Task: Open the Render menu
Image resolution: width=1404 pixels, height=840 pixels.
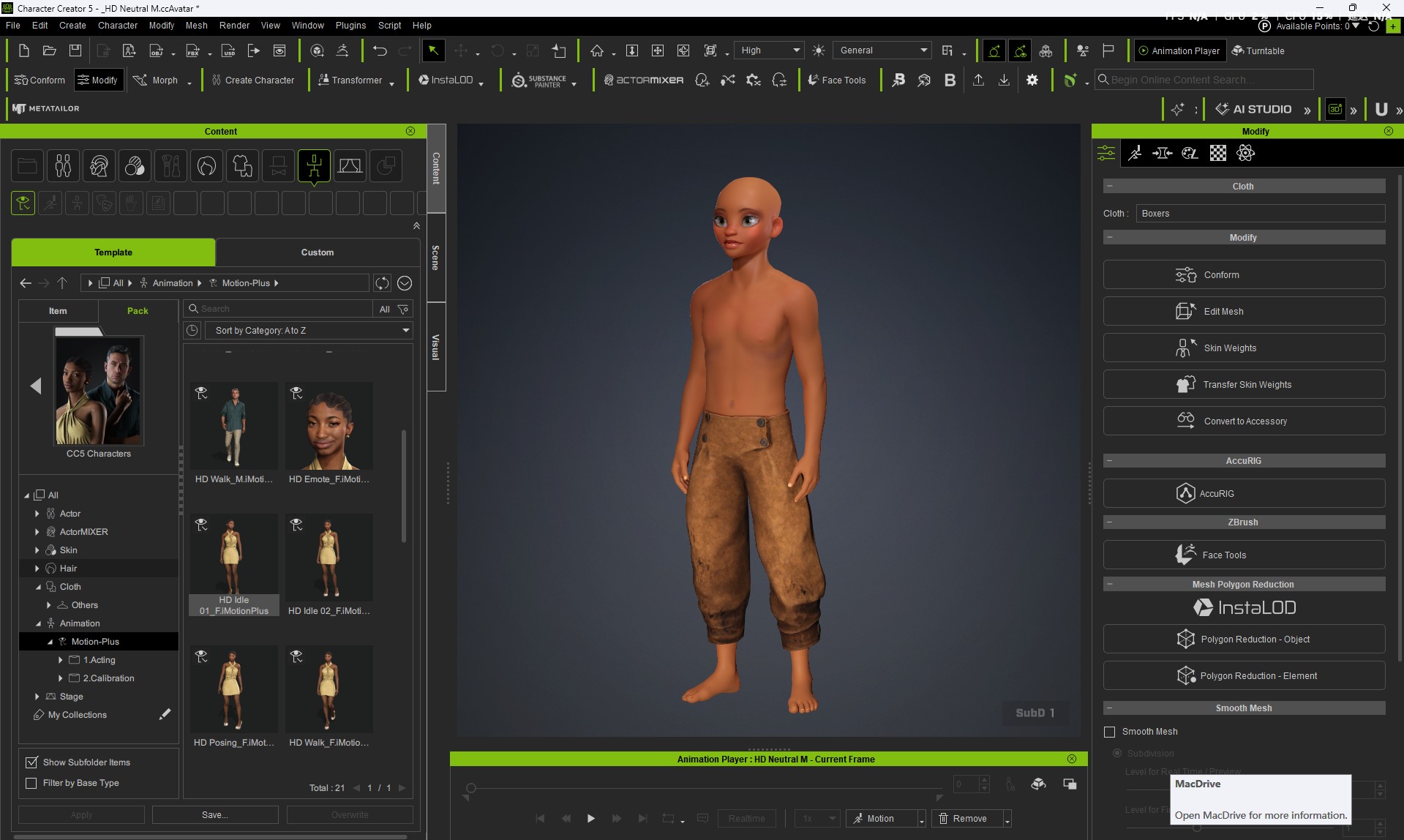Action: (234, 25)
